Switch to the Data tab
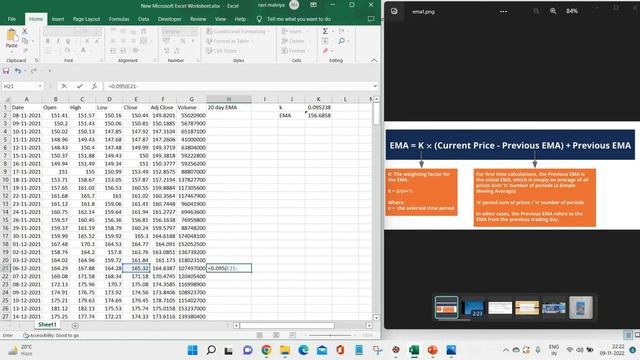The image size is (640, 360). 143,19
